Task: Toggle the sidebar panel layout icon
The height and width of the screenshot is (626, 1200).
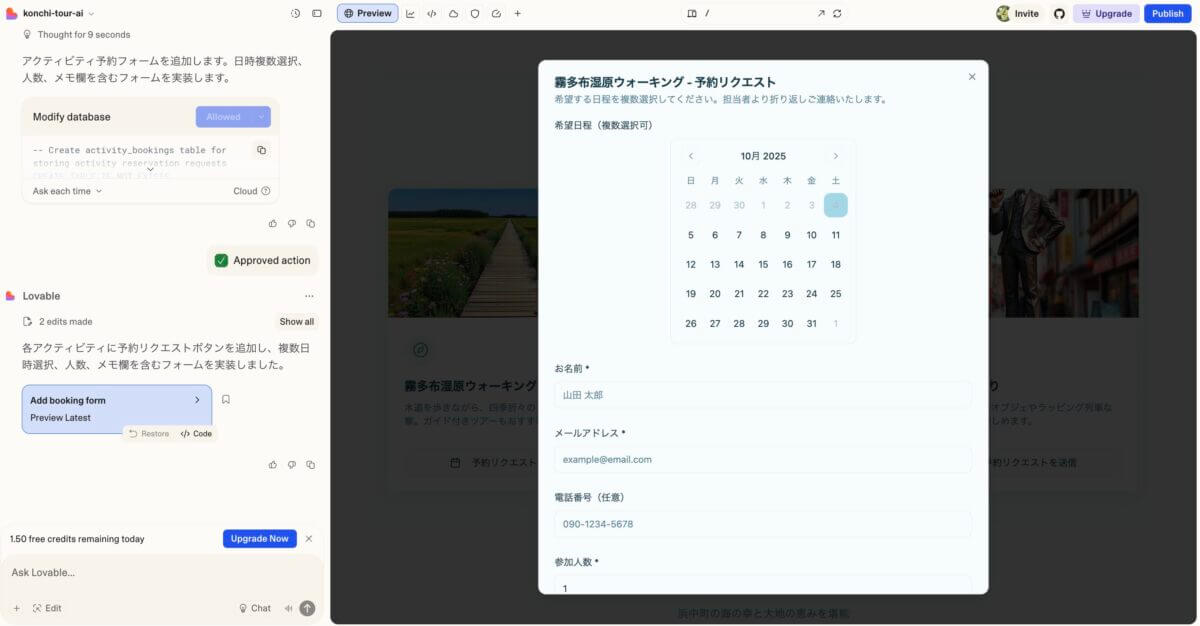Action: click(317, 14)
